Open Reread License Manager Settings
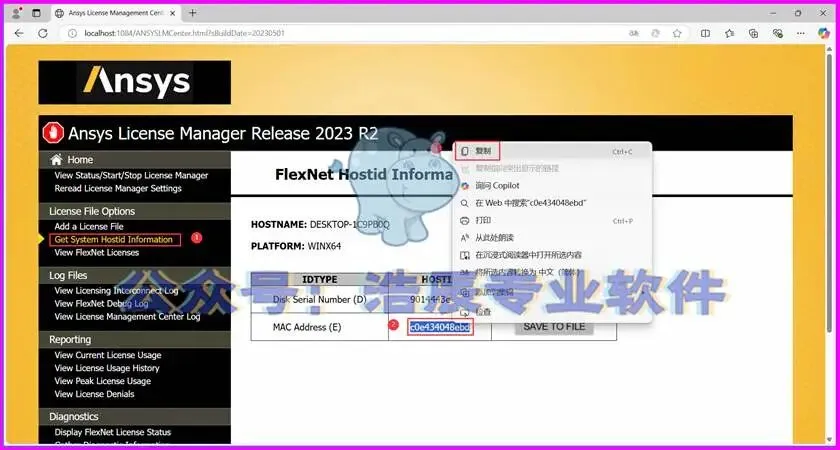Image resolution: width=840 pixels, height=450 pixels. click(118, 188)
